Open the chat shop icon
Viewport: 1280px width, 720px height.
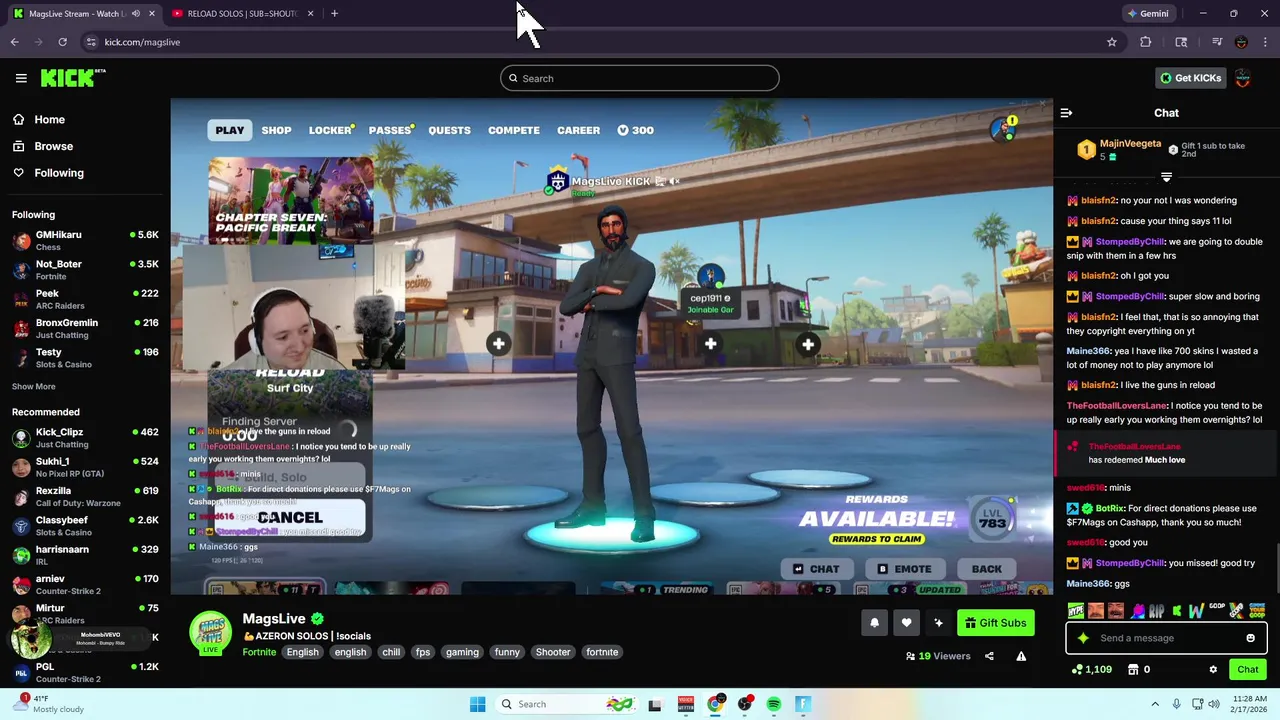1133,670
